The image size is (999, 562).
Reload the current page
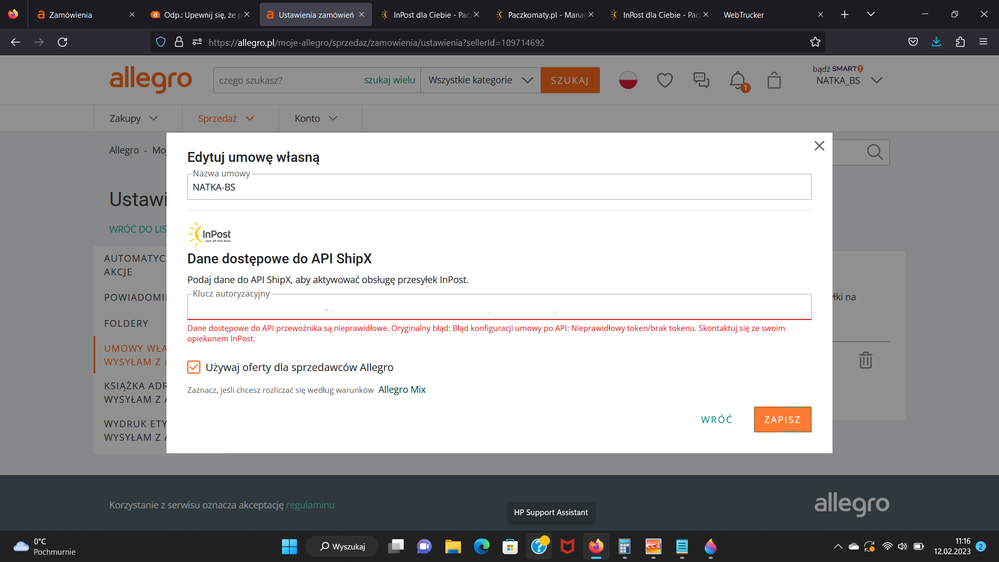62,42
